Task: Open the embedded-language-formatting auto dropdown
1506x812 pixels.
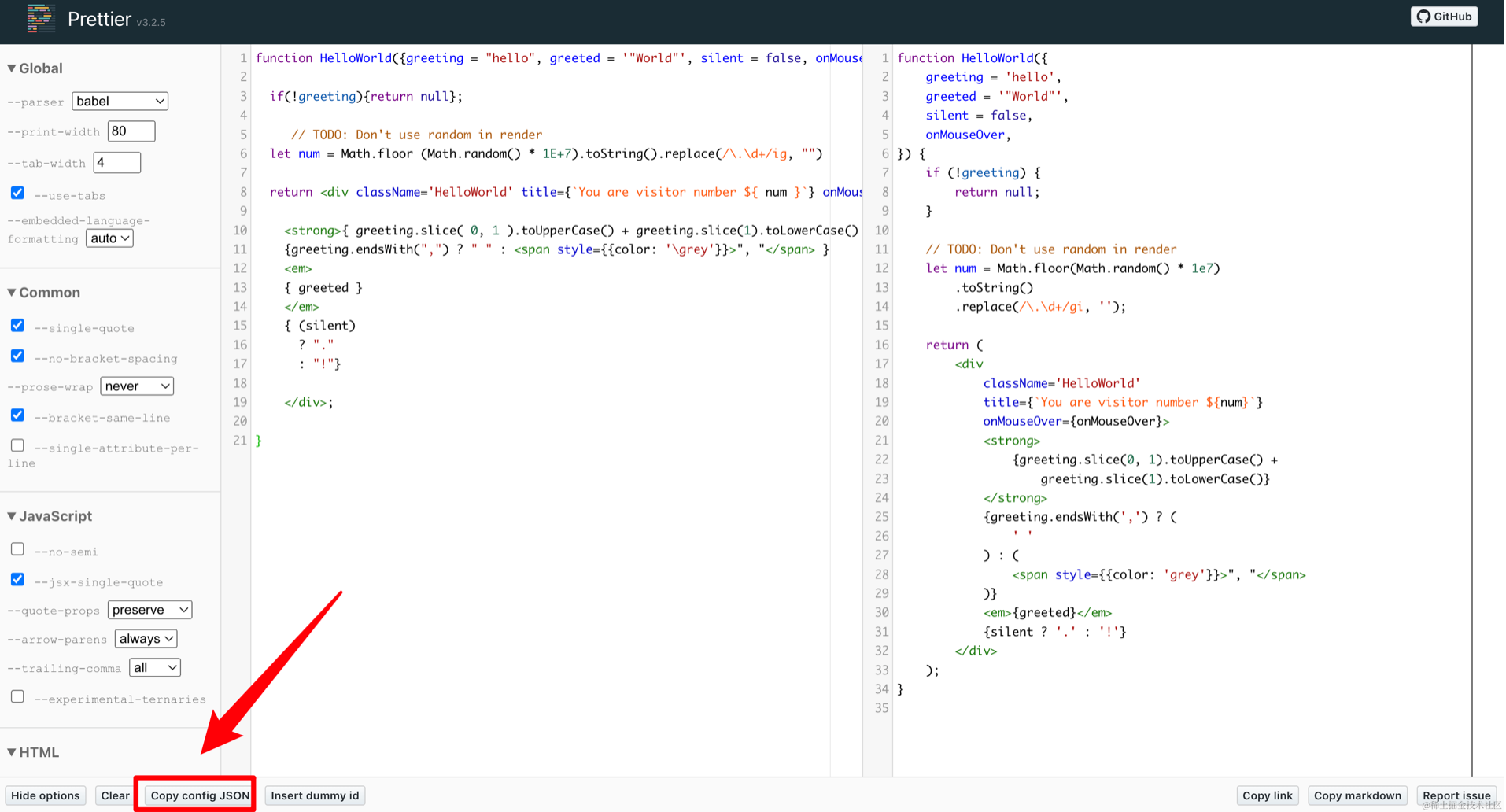Action: (x=109, y=238)
